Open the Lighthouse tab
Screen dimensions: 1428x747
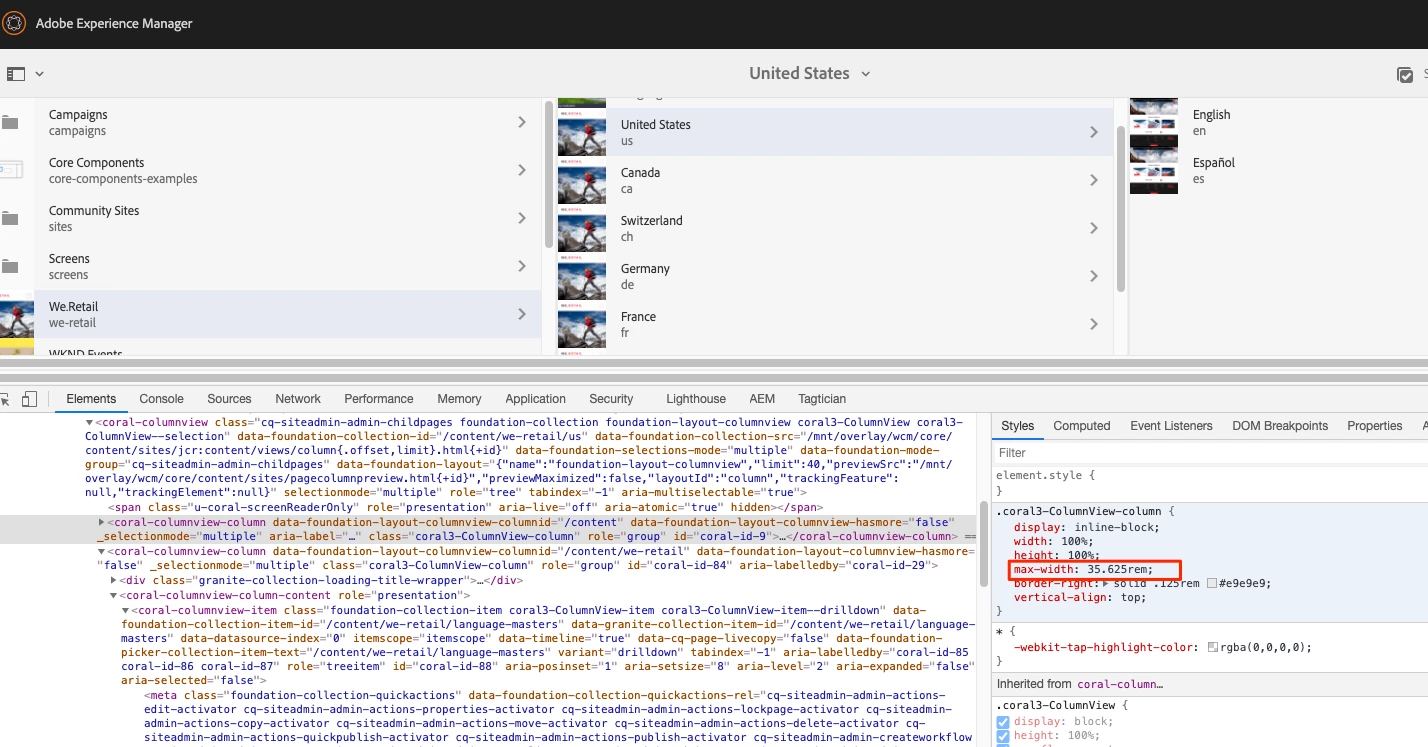point(696,398)
